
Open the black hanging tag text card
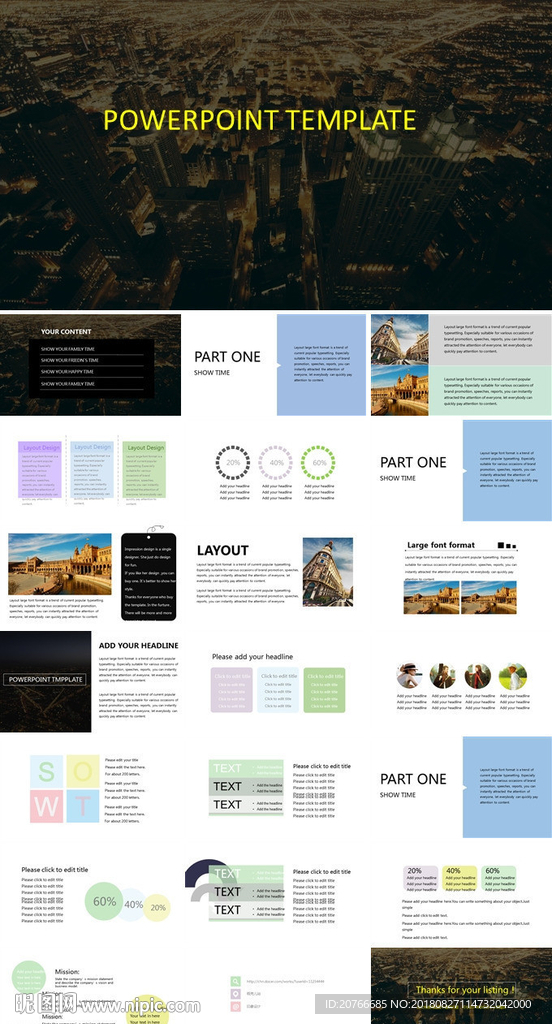coord(149,577)
